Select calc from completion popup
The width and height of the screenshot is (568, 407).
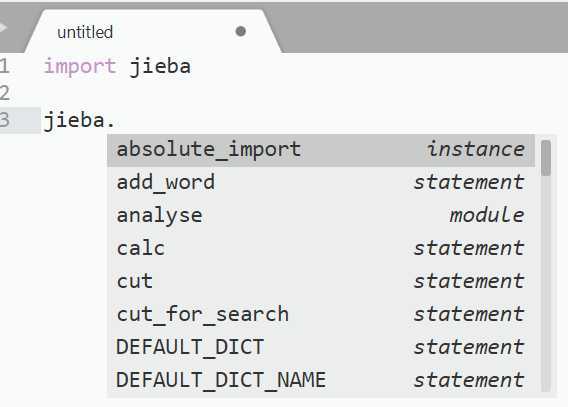coord(321,249)
